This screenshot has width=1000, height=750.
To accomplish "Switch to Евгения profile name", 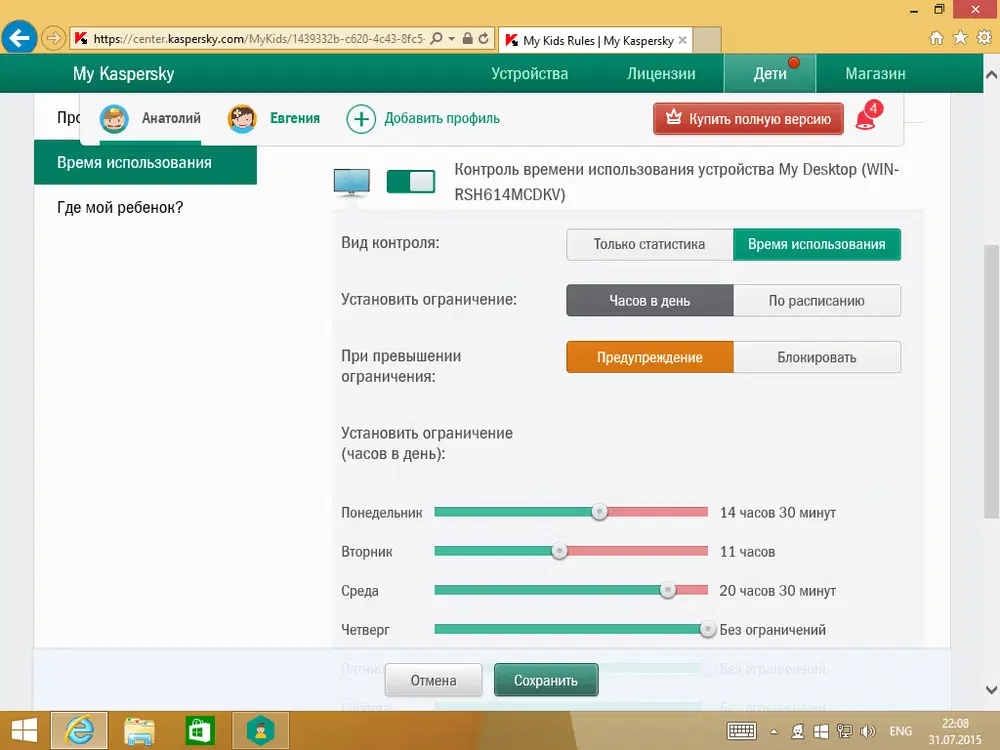I will [x=295, y=118].
